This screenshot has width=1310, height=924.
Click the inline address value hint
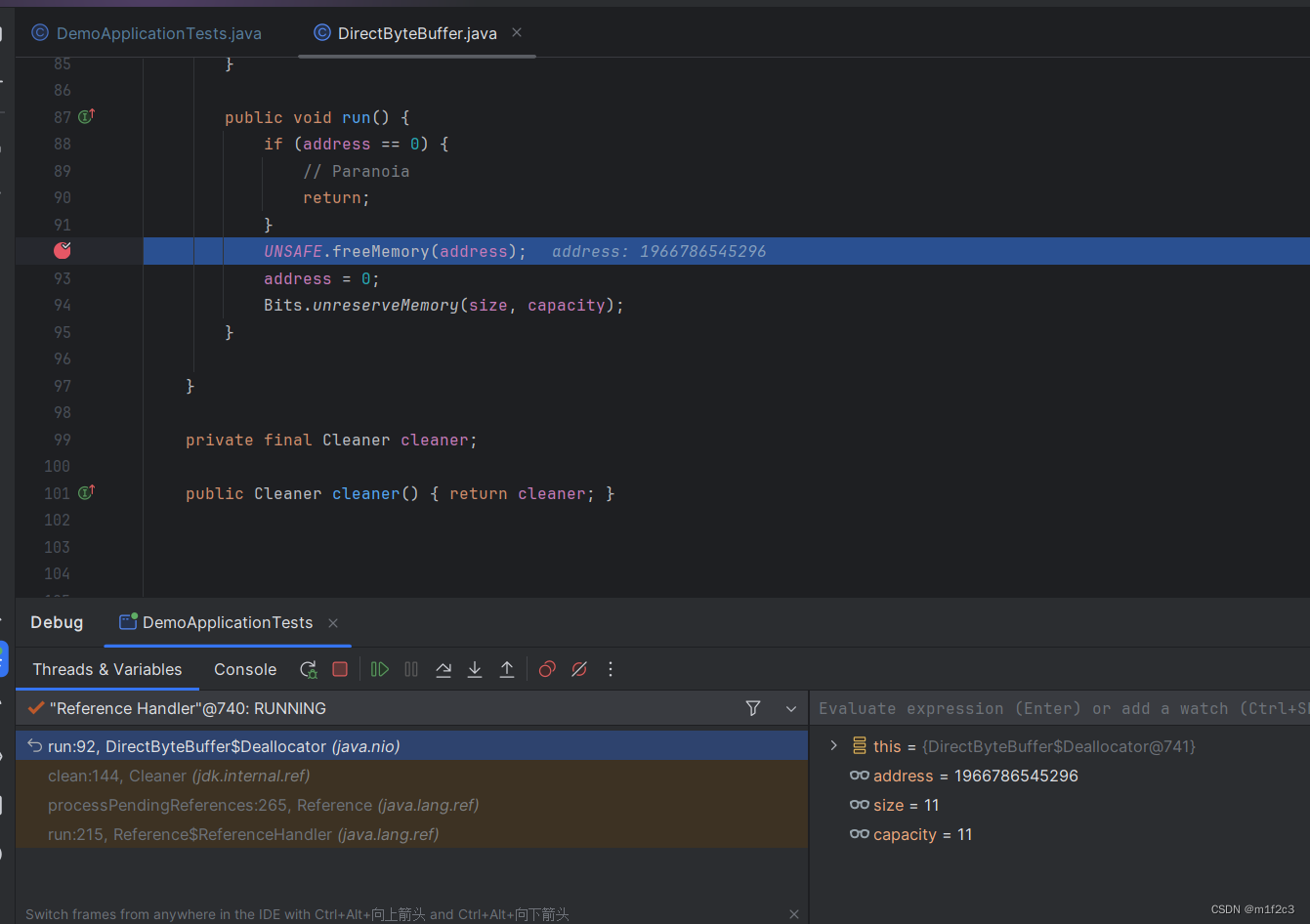658,251
